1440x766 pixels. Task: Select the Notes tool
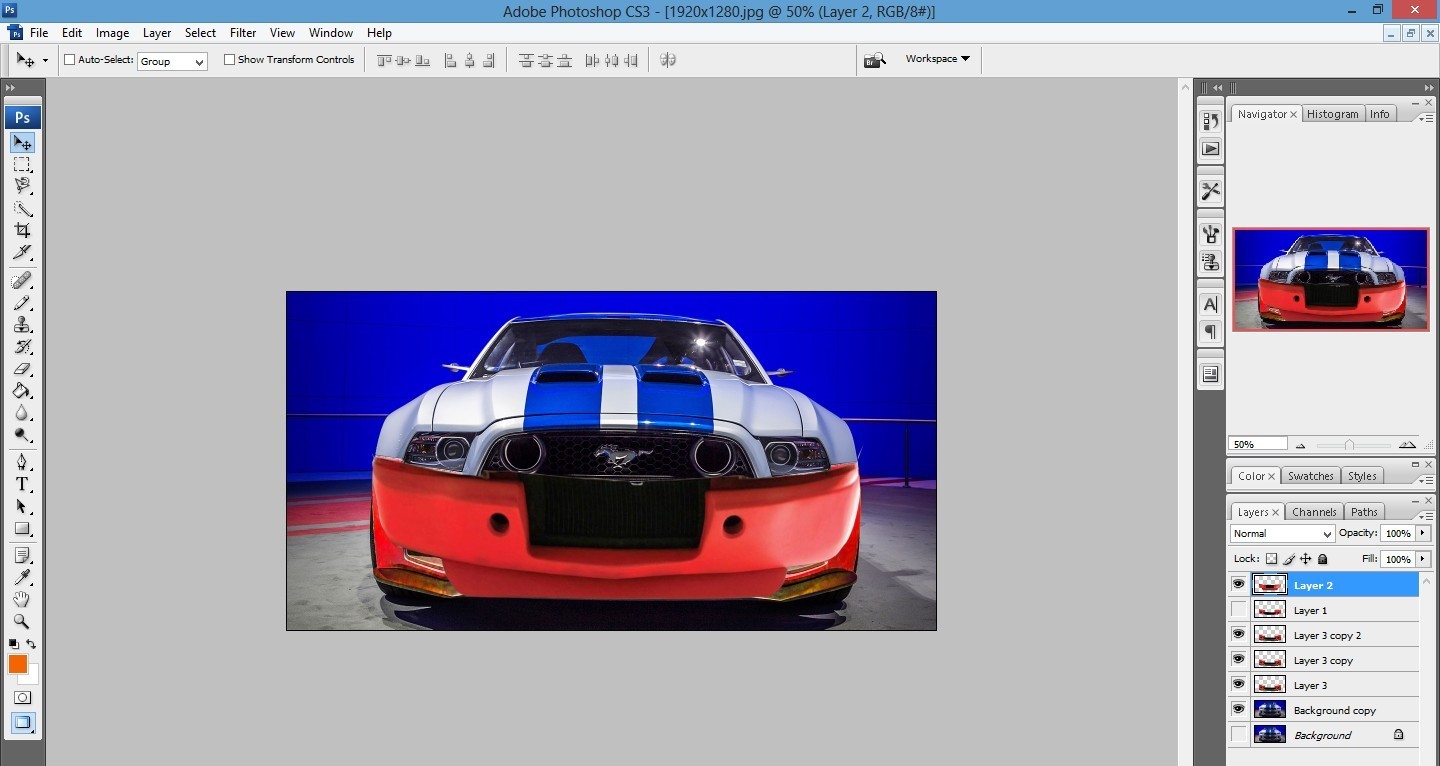(x=22, y=555)
